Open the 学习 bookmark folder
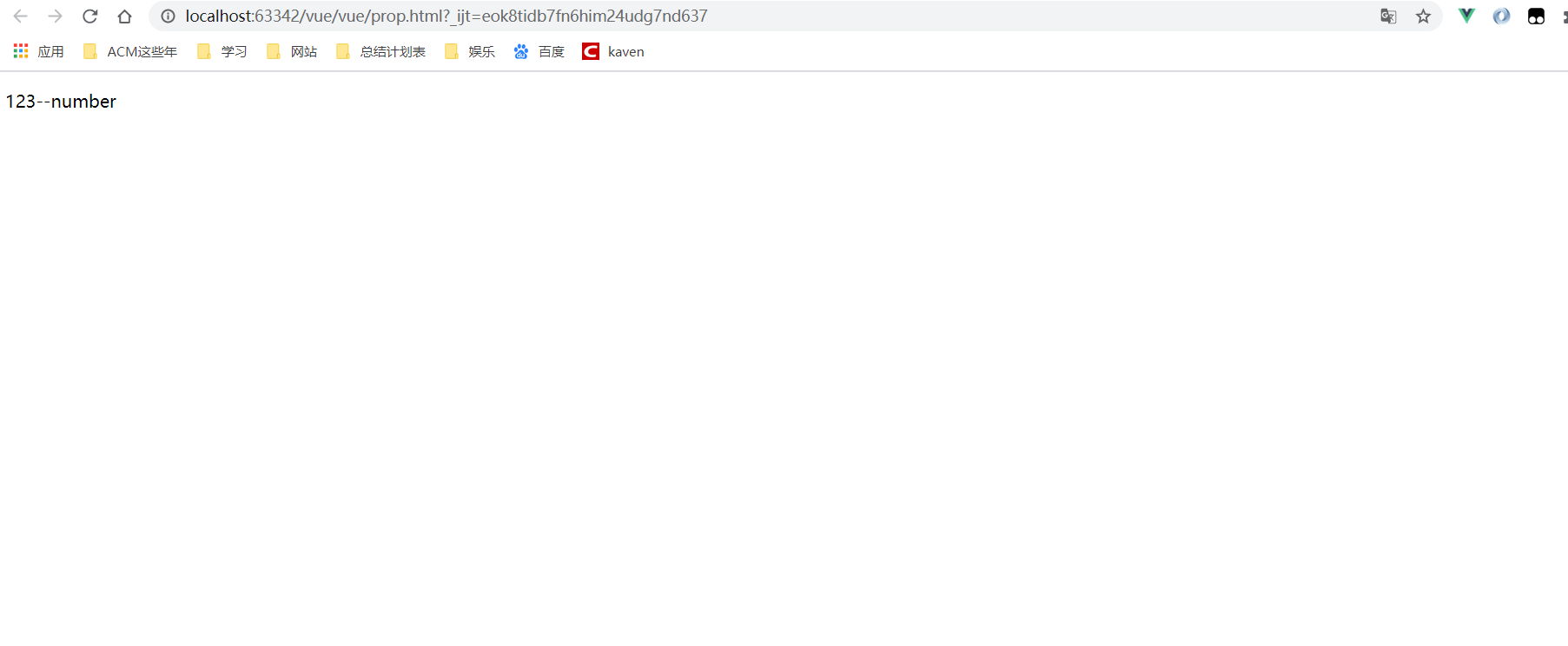Image resolution: width=1568 pixels, height=646 pixels. [222, 52]
